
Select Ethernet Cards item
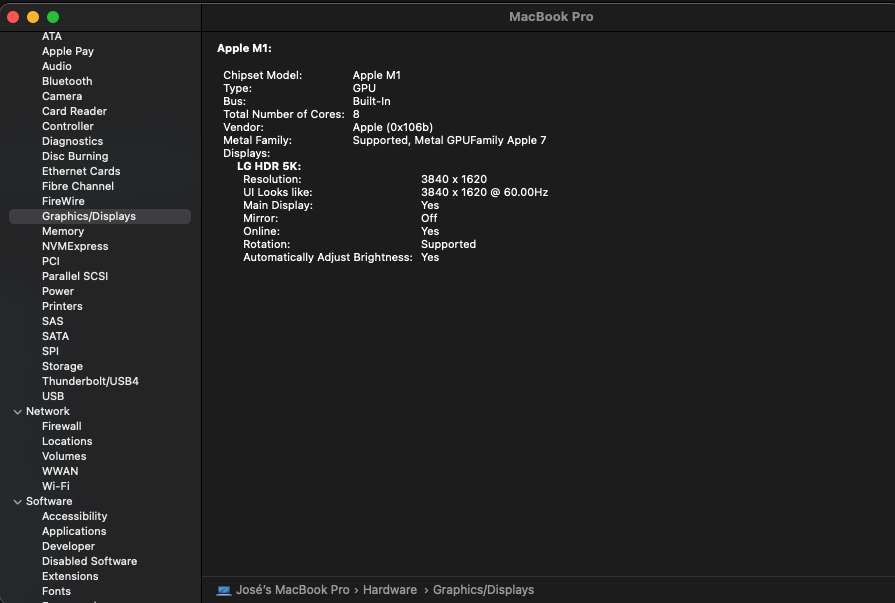tap(81, 171)
